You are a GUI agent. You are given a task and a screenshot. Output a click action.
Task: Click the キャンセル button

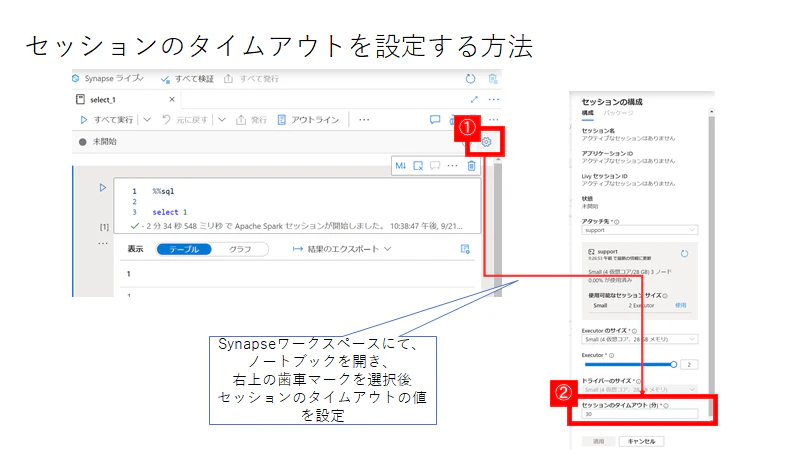(641, 441)
